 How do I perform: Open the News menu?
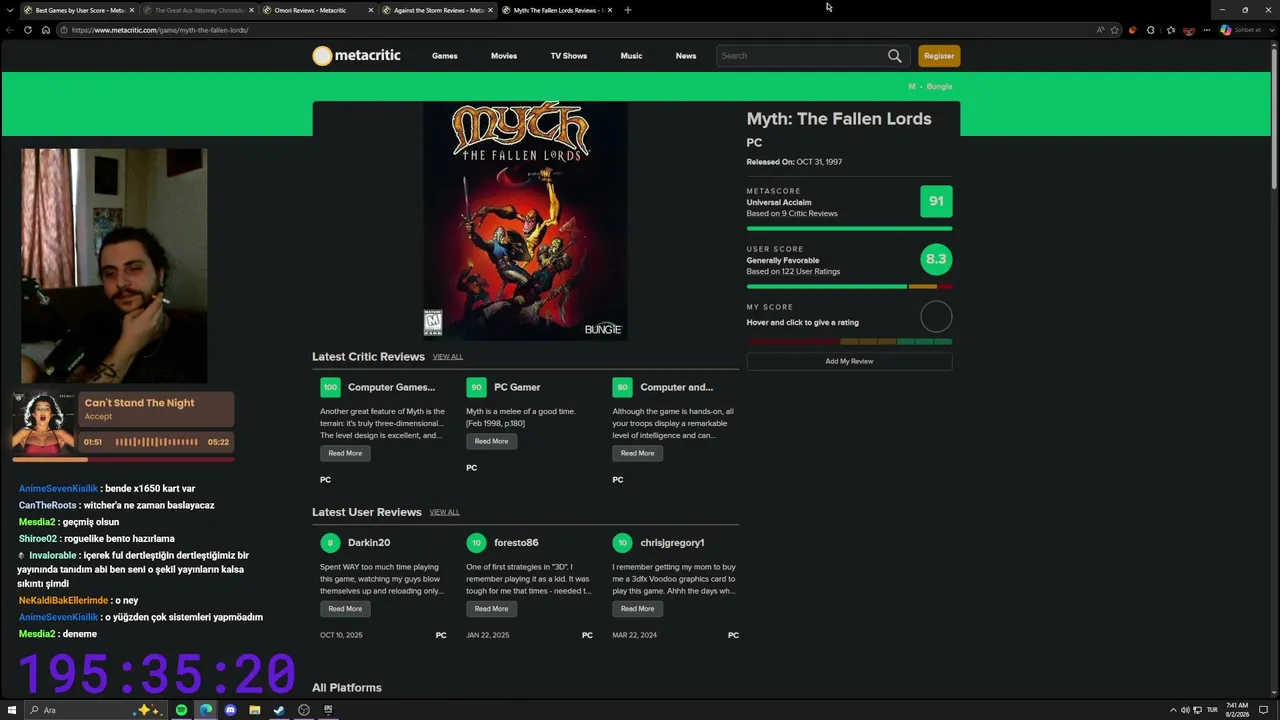point(686,56)
